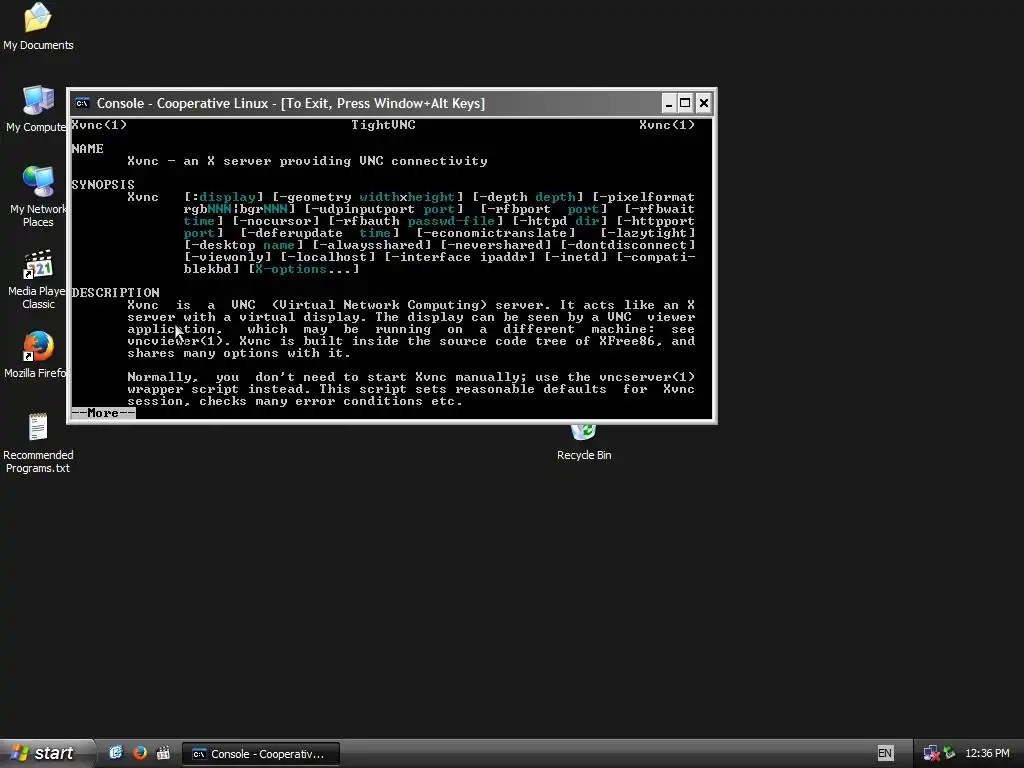Click the TightVNC header text
The height and width of the screenshot is (768, 1024).
tap(383, 125)
